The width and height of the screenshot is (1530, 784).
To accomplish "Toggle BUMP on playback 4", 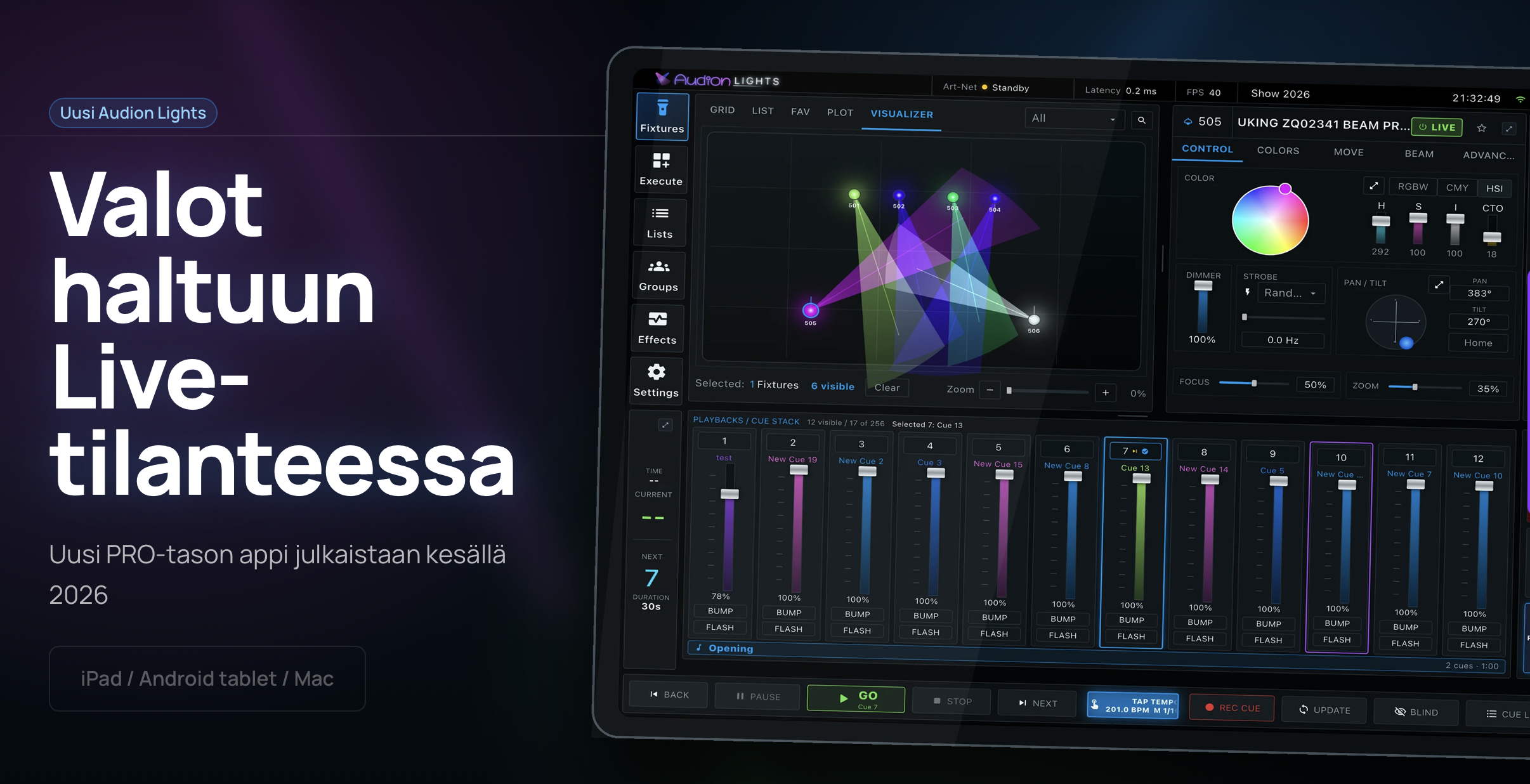I will (926, 616).
